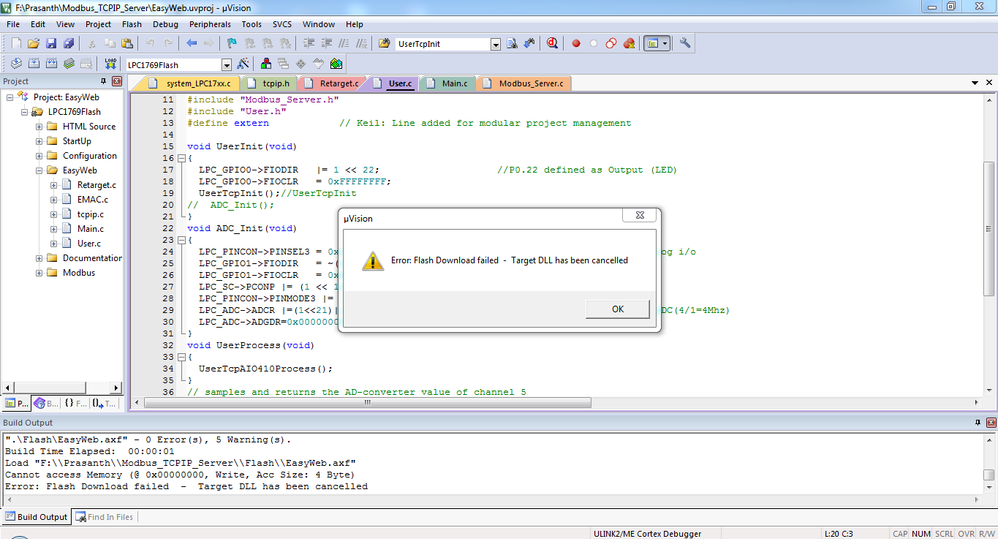The height and width of the screenshot is (539, 998).
Task: Create a new file with the New icon
Action: click(17, 43)
